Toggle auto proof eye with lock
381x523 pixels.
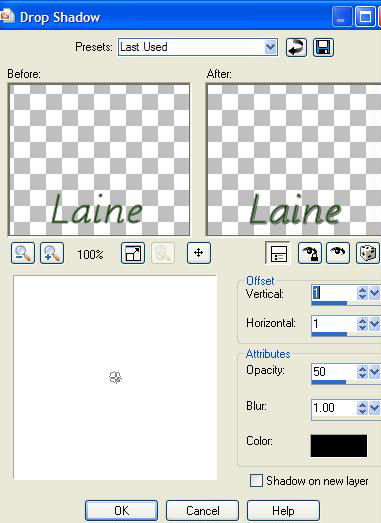(310, 253)
